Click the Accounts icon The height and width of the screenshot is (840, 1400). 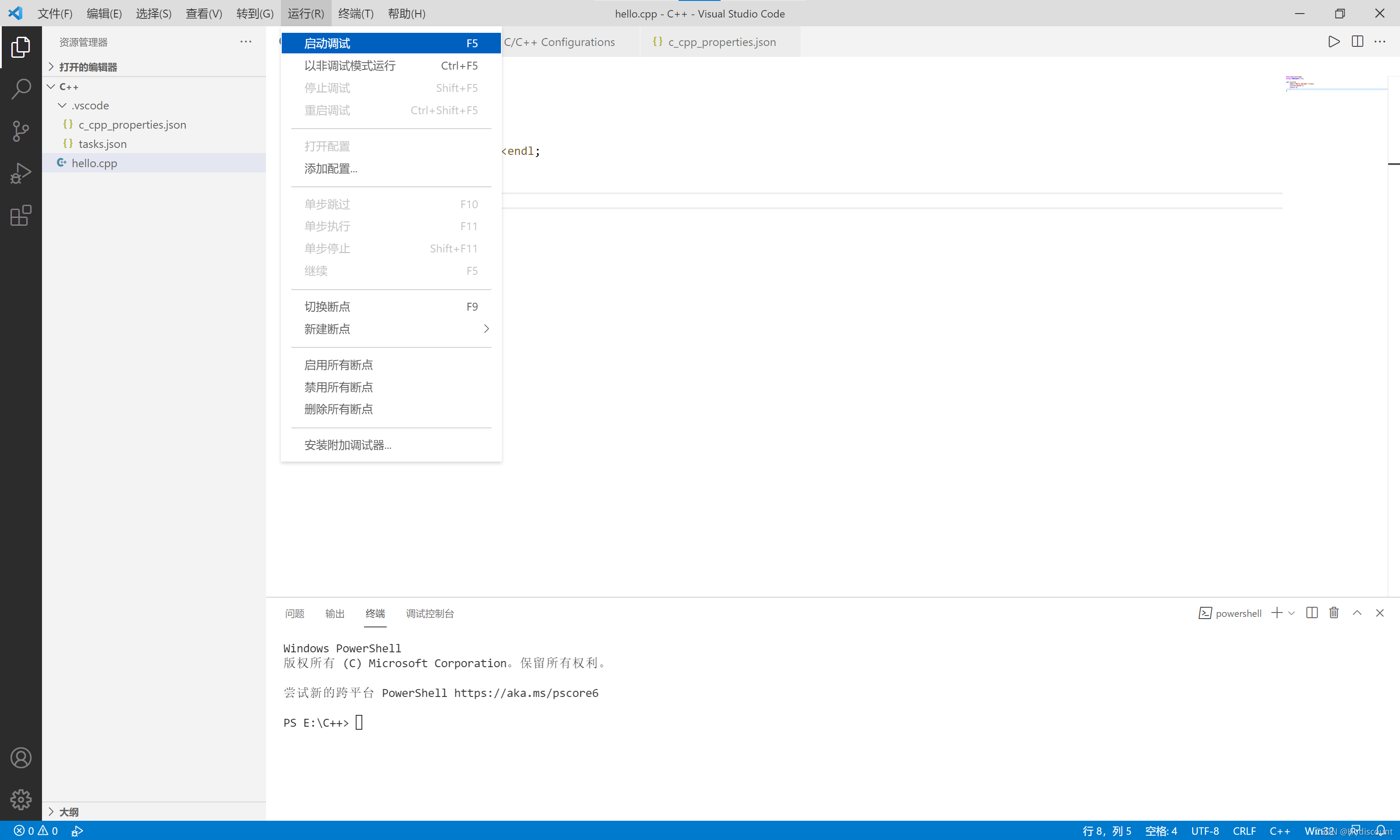click(x=21, y=757)
